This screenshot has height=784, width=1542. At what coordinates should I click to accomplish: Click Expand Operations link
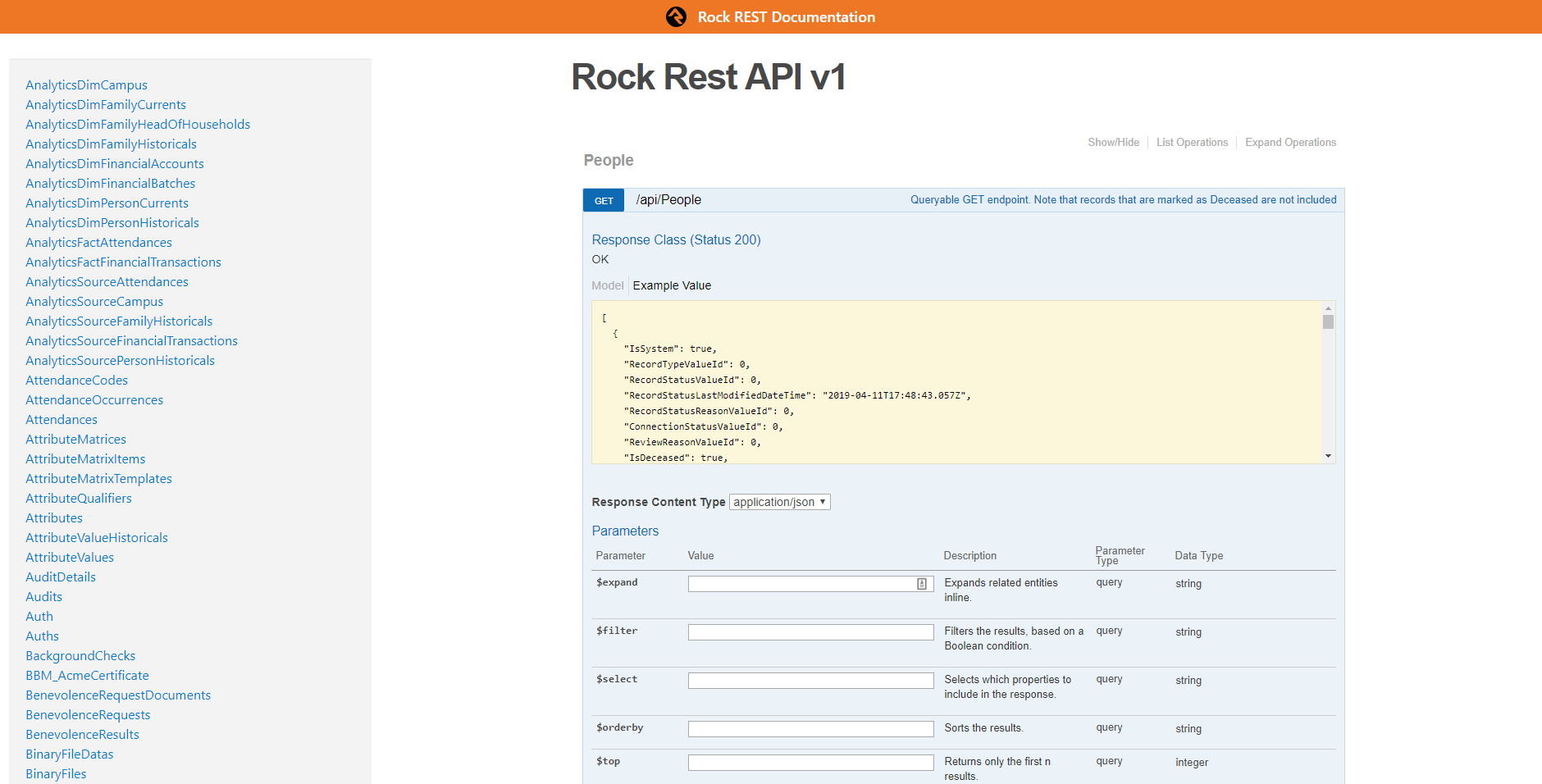point(1290,142)
